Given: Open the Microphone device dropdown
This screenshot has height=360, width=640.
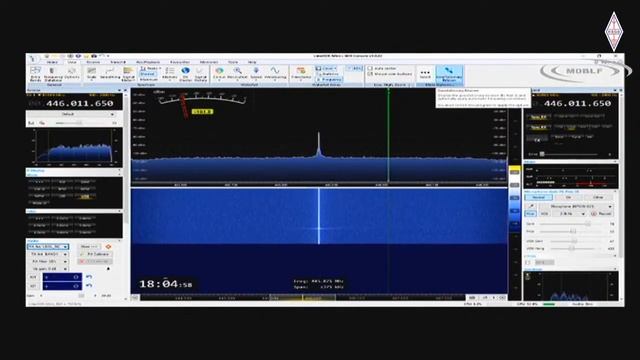Looking at the screenshot, I should [x=576, y=207].
